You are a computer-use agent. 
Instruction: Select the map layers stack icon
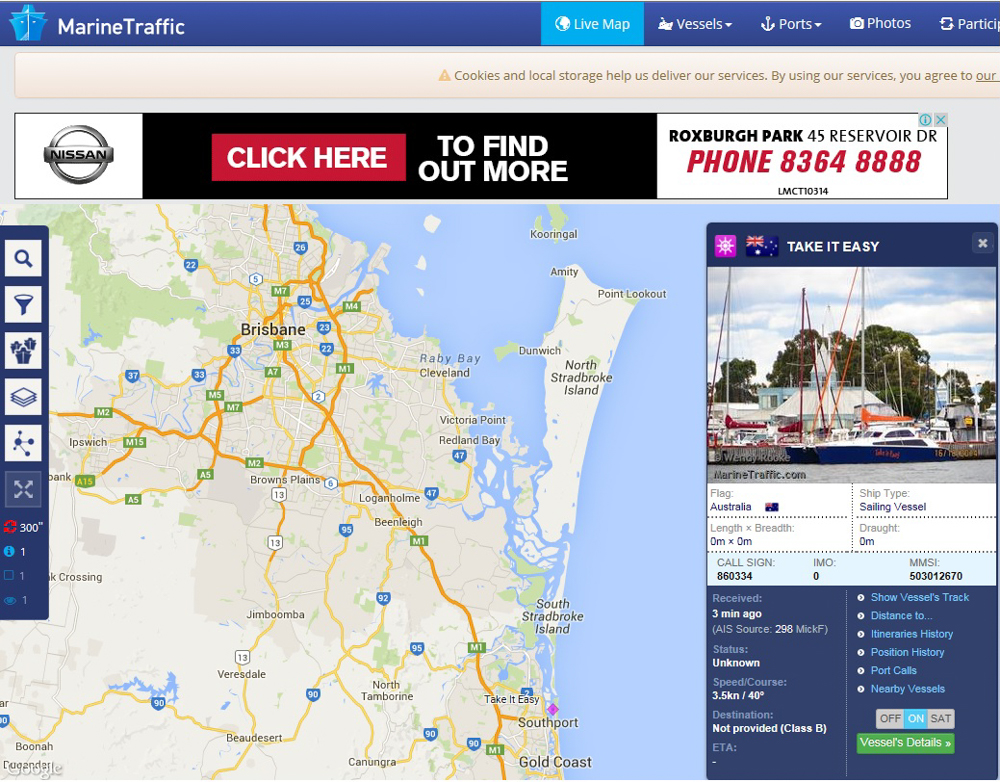coord(23,397)
